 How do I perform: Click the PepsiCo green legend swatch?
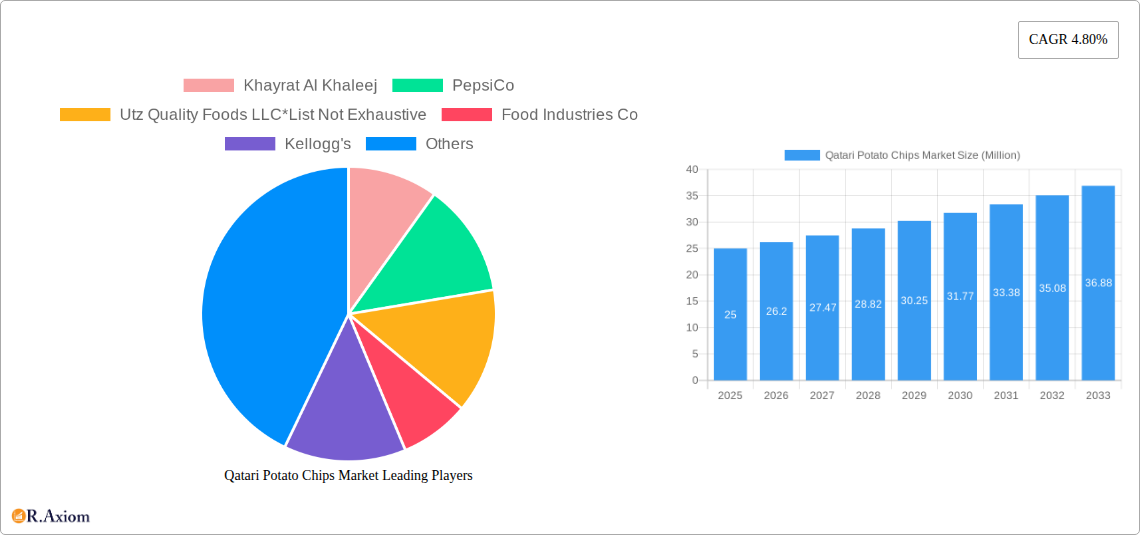[x=417, y=86]
